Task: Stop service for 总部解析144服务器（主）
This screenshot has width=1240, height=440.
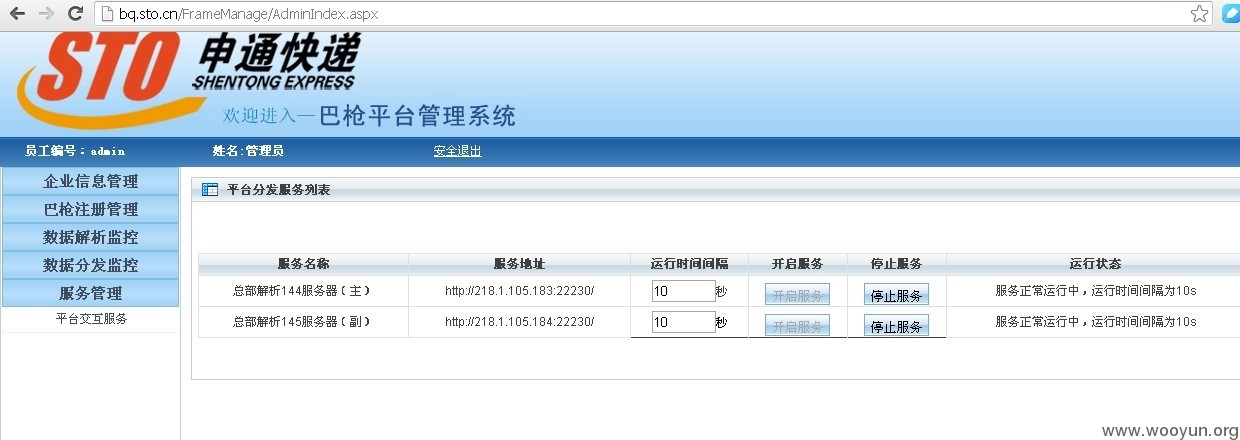Action: [x=896, y=295]
